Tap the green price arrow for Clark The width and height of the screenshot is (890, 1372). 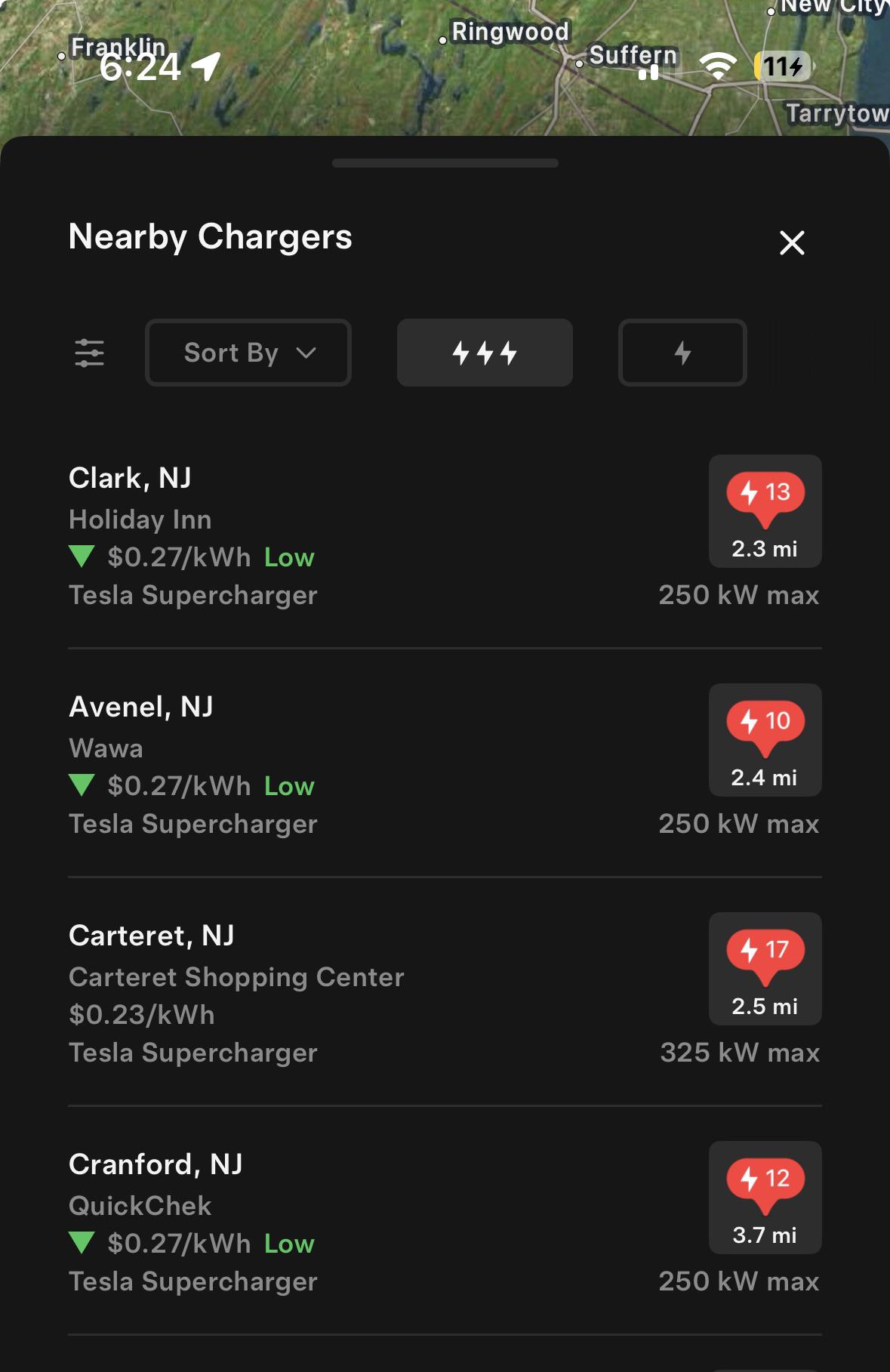click(x=82, y=557)
